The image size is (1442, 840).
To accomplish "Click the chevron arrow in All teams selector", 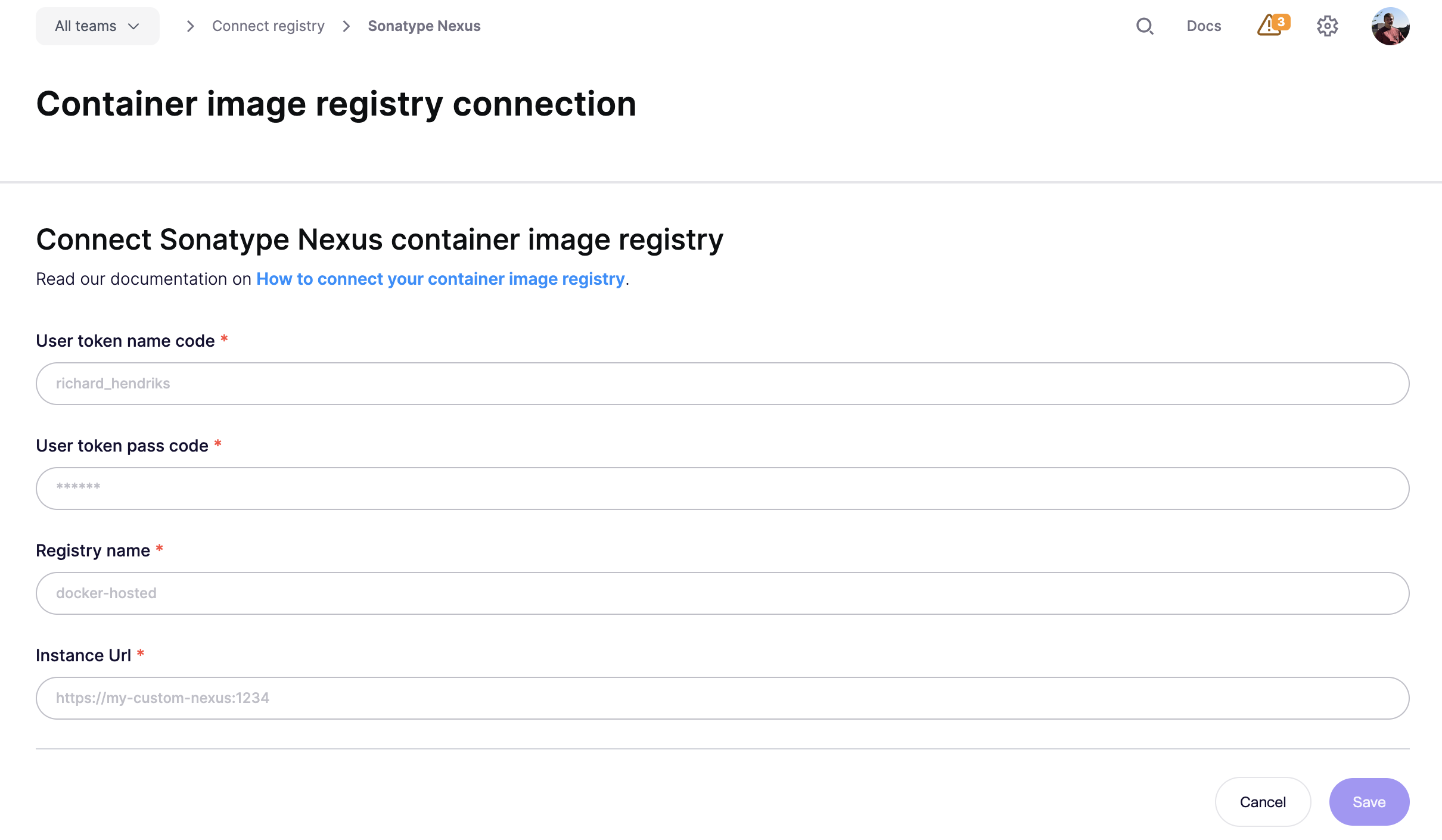I will point(133,26).
